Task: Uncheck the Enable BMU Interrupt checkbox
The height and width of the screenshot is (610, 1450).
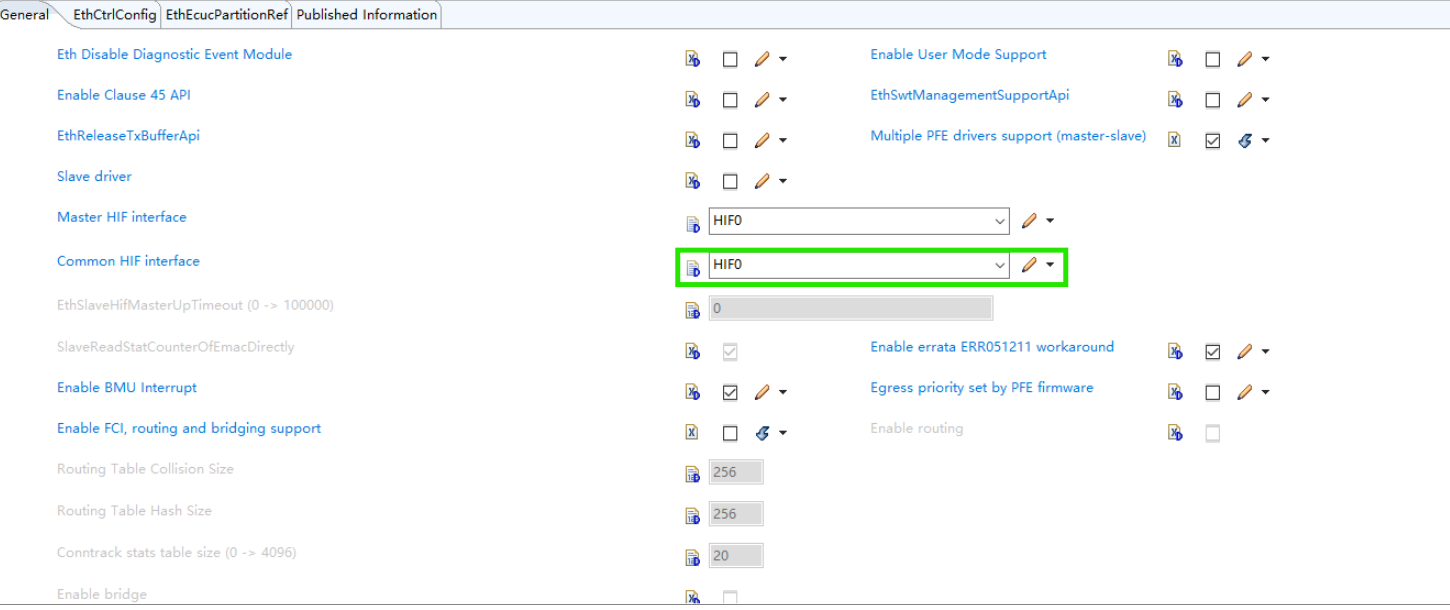Action: point(730,392)
